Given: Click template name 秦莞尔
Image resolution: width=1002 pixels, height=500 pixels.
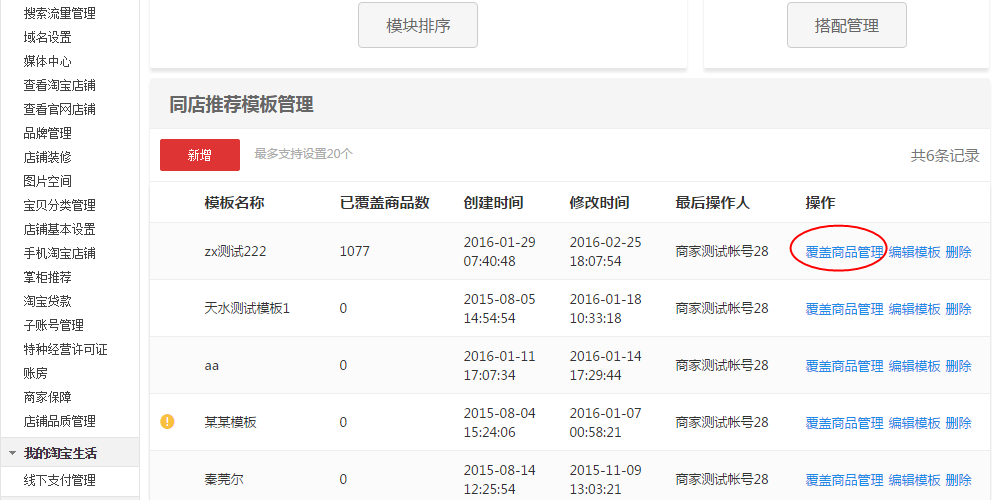Looking at the screenshot, I should tap(224, 479).
